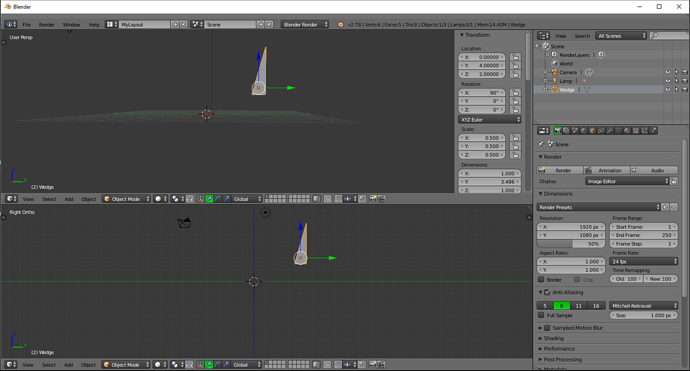Open the World properties tab icon
Image resolution: width=690 pixels, height=371 pixels.
click(584, 131)
